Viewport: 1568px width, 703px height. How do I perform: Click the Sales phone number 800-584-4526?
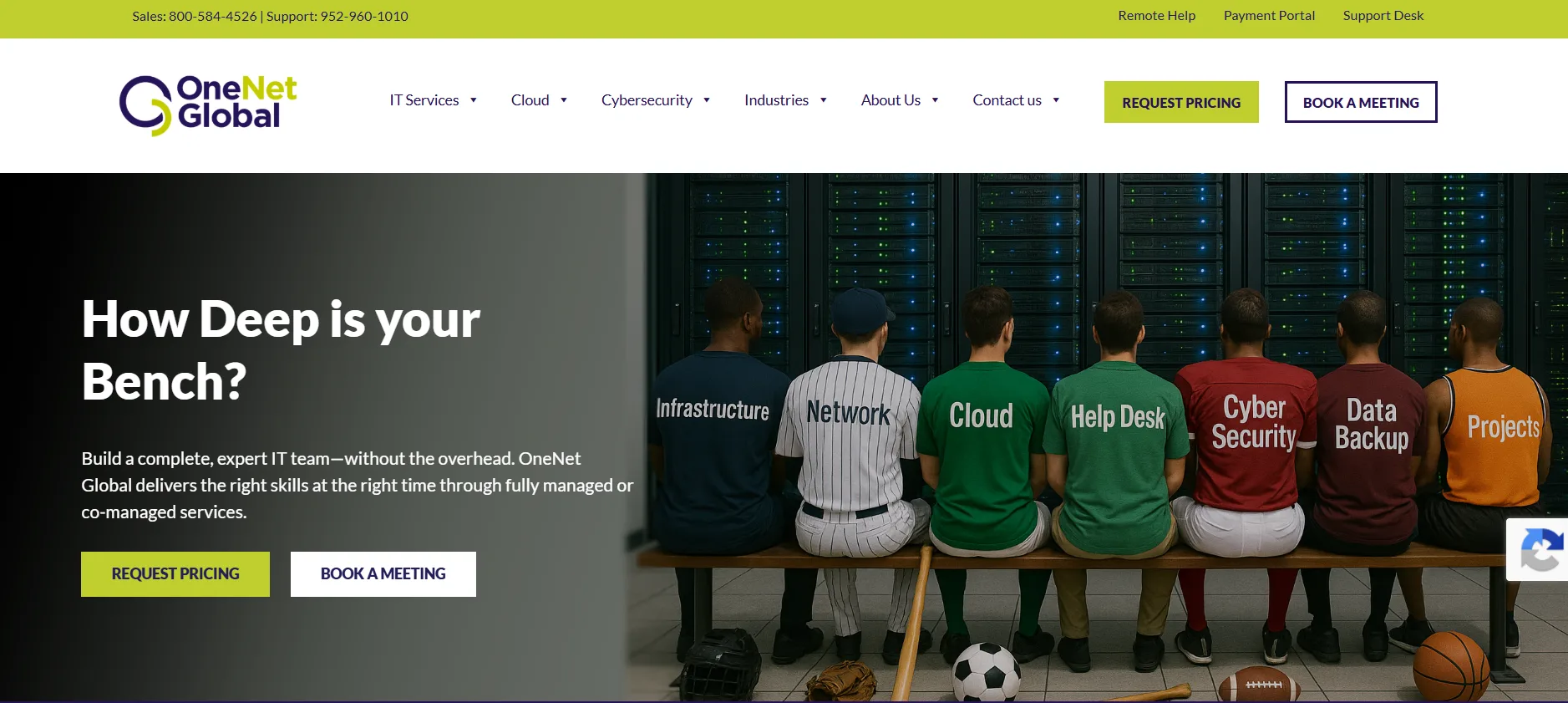(213, 17)
